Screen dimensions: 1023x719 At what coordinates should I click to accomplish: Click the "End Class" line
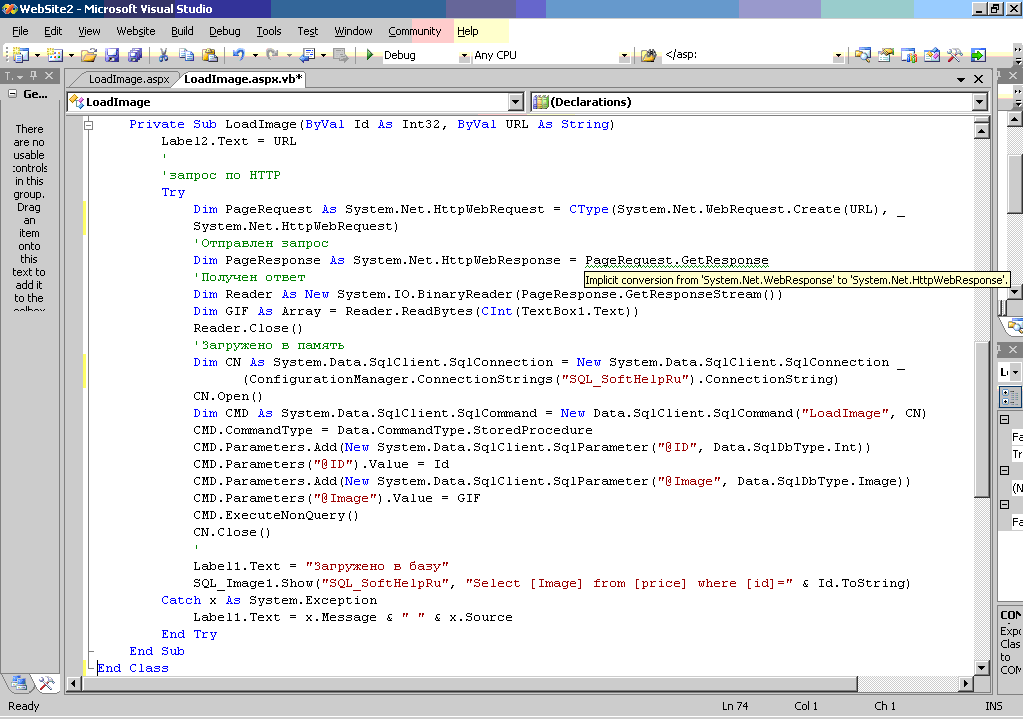click(x=133, y=668)
